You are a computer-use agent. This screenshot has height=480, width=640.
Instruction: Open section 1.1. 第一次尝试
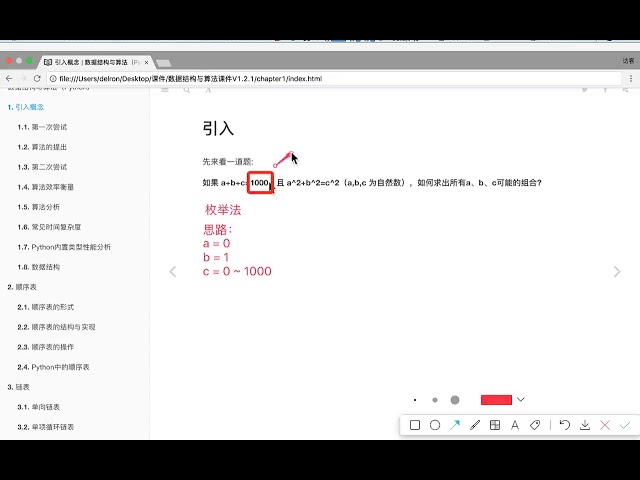pyautogui.click(x=42, y=127)
